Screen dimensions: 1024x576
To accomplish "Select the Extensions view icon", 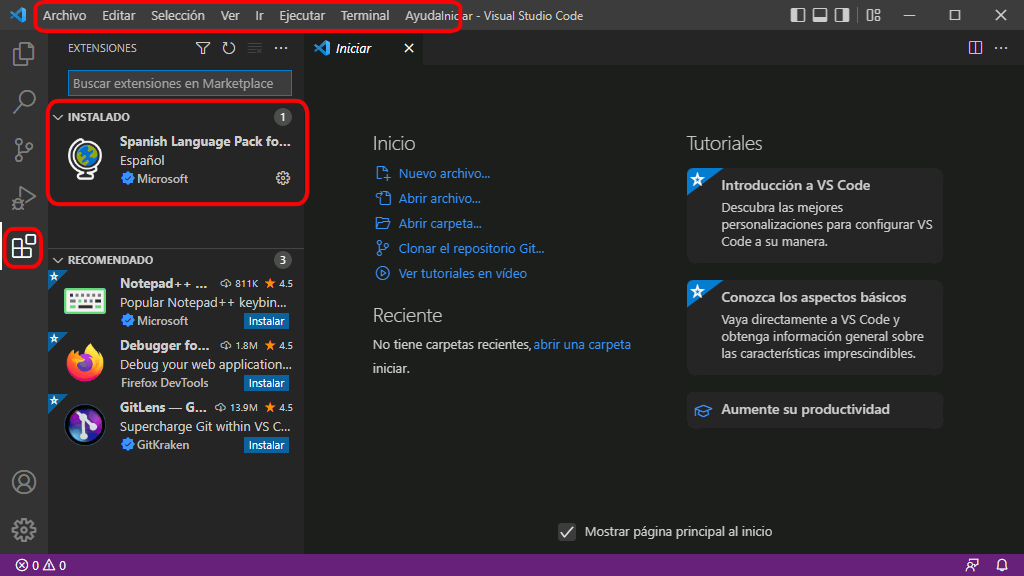I will point(24,247).
